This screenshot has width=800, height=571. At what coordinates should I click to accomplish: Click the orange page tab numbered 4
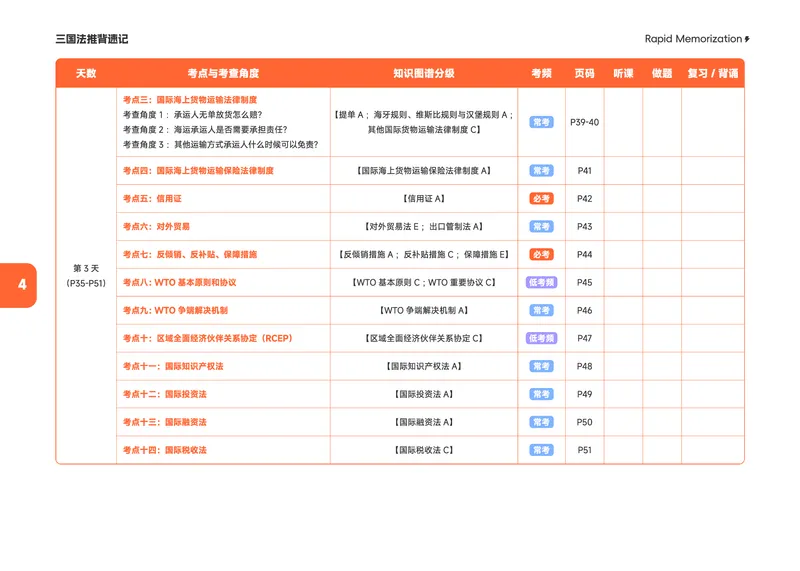(x=18, y=285)
